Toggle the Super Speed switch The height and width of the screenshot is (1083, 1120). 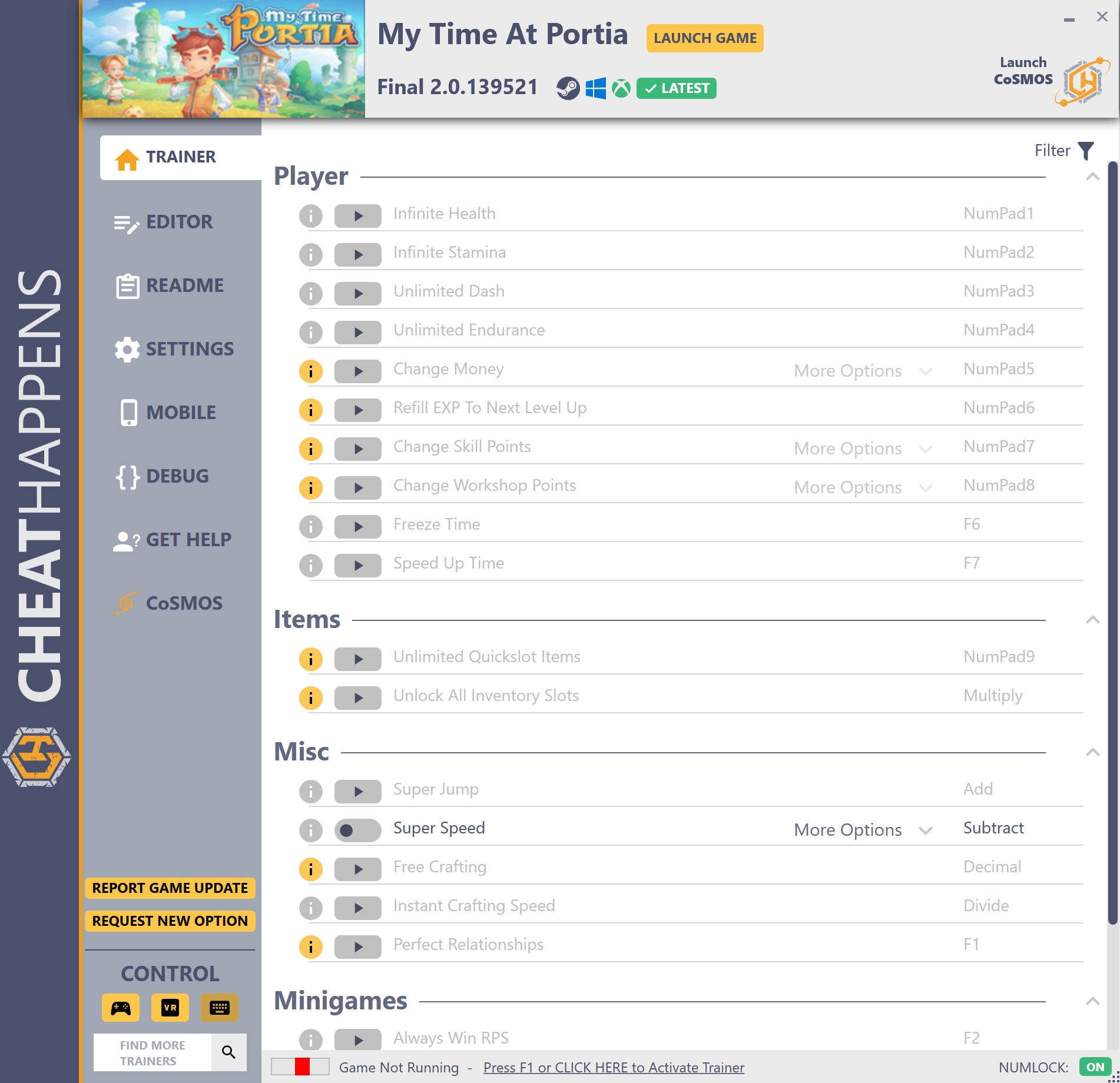(358, 830)
